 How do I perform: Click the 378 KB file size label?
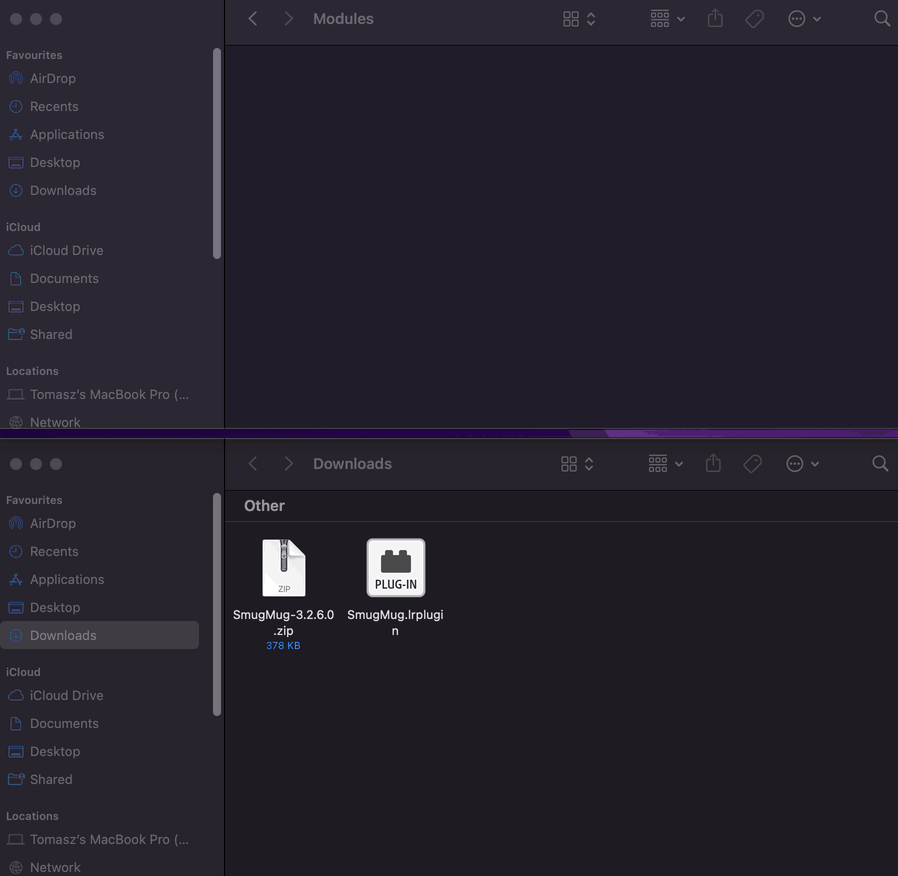(x=283, y=645)
